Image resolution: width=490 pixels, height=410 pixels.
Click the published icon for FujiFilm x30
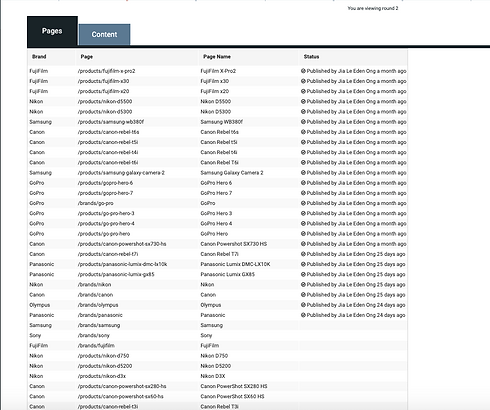[303, 81]
